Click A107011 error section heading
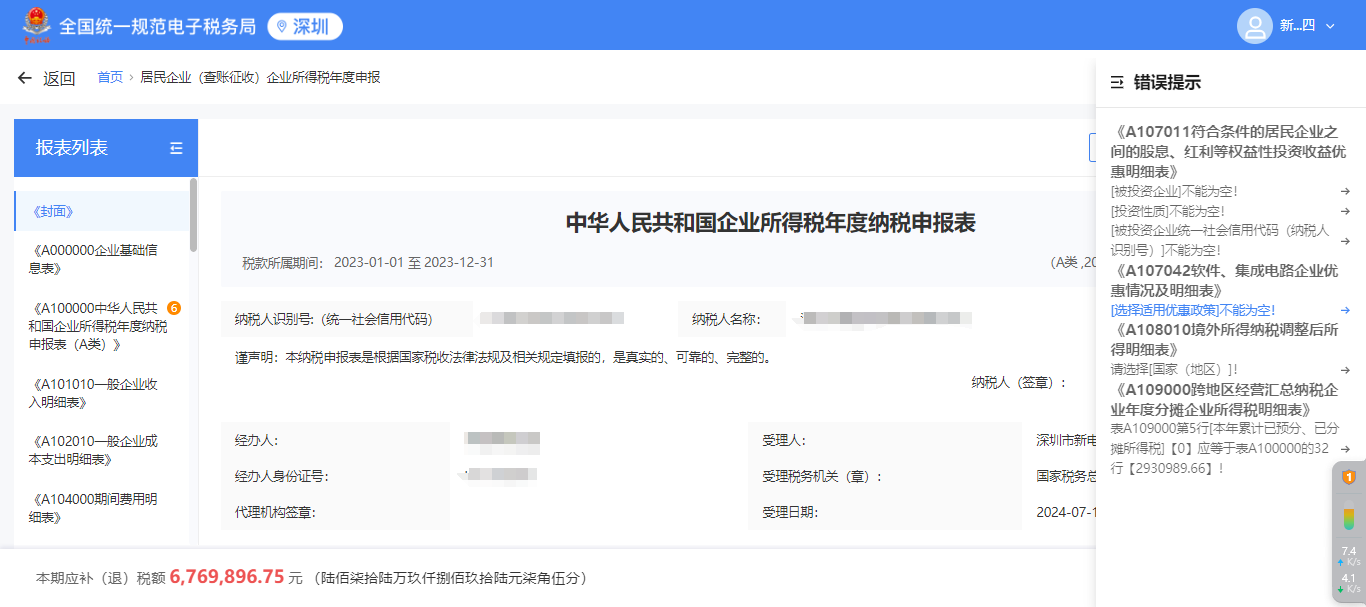1366x607 pixels. 1227,151
